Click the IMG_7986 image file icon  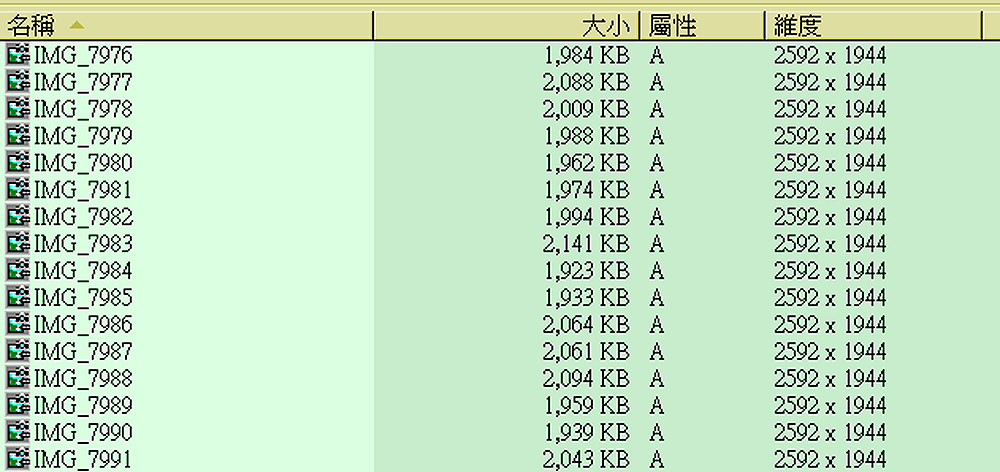click(18, 325)
